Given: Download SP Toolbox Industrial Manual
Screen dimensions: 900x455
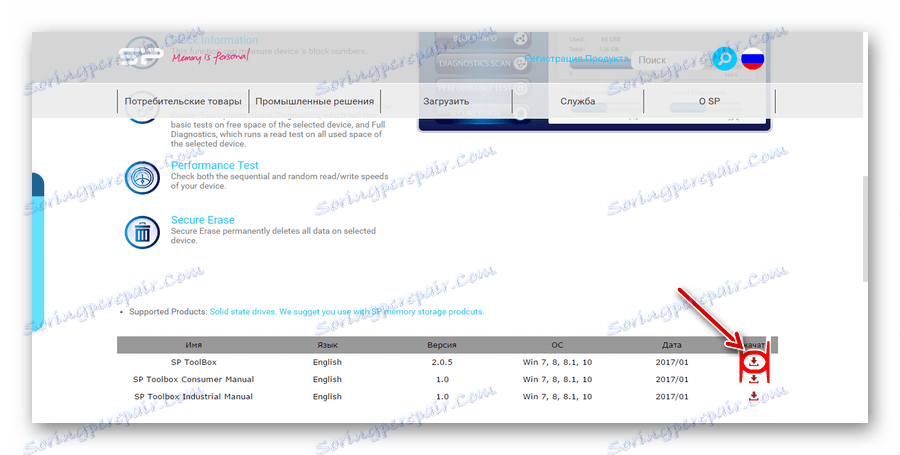Looking at the screenshot, I should 754,396.
